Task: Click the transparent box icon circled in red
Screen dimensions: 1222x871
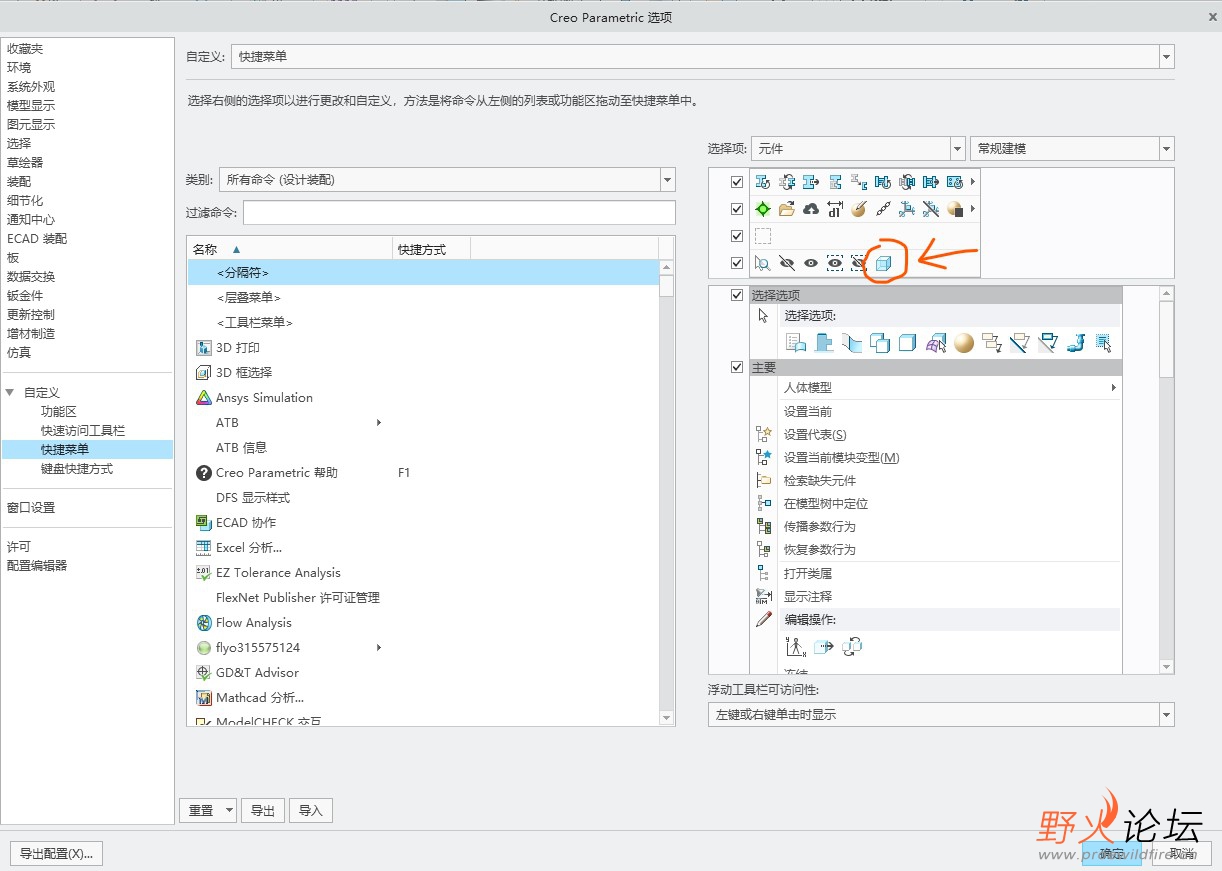Action: tap(884, 263)
